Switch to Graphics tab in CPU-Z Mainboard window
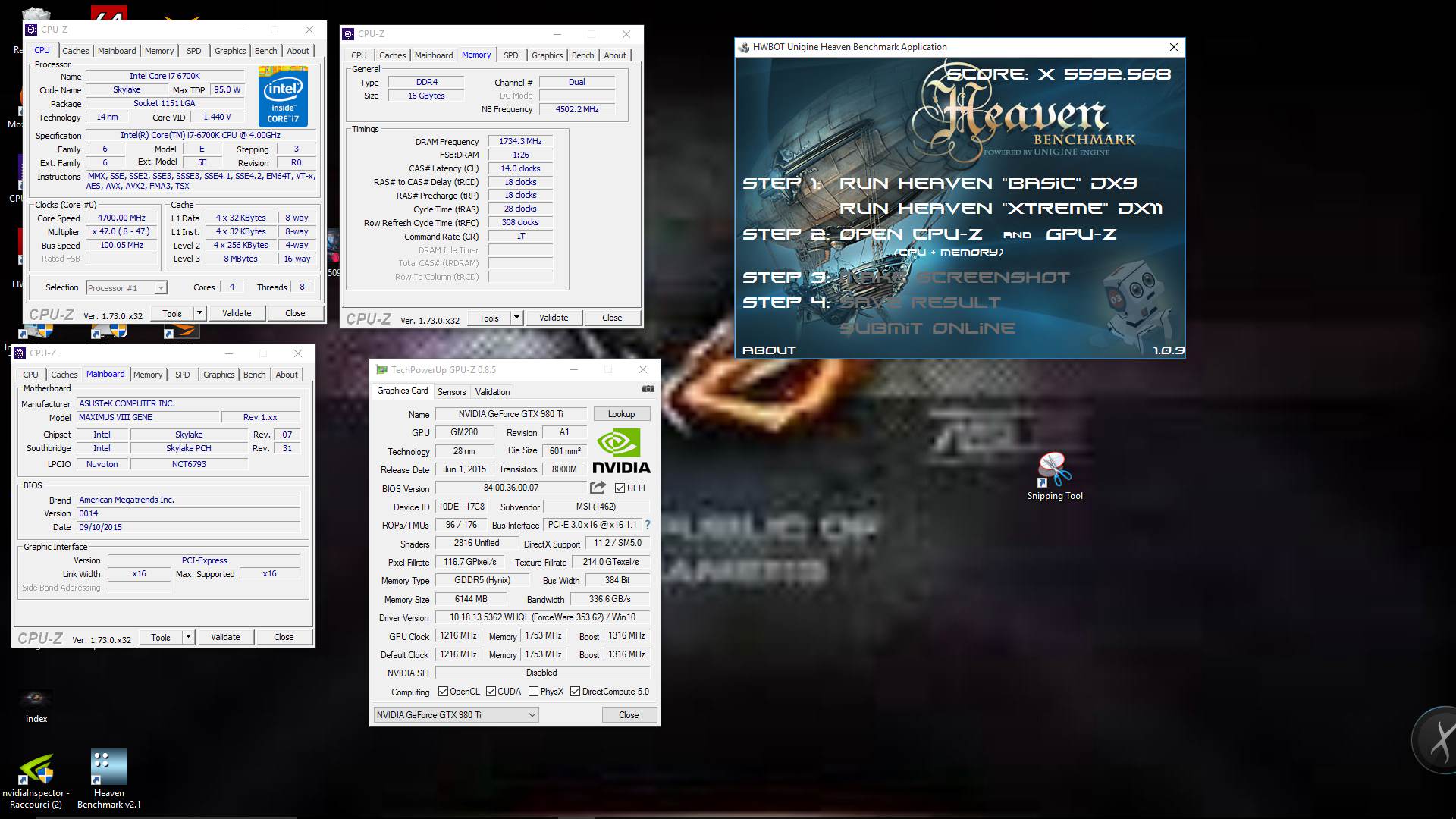This screenshot has width=1456, height=819. pos(219,375)
